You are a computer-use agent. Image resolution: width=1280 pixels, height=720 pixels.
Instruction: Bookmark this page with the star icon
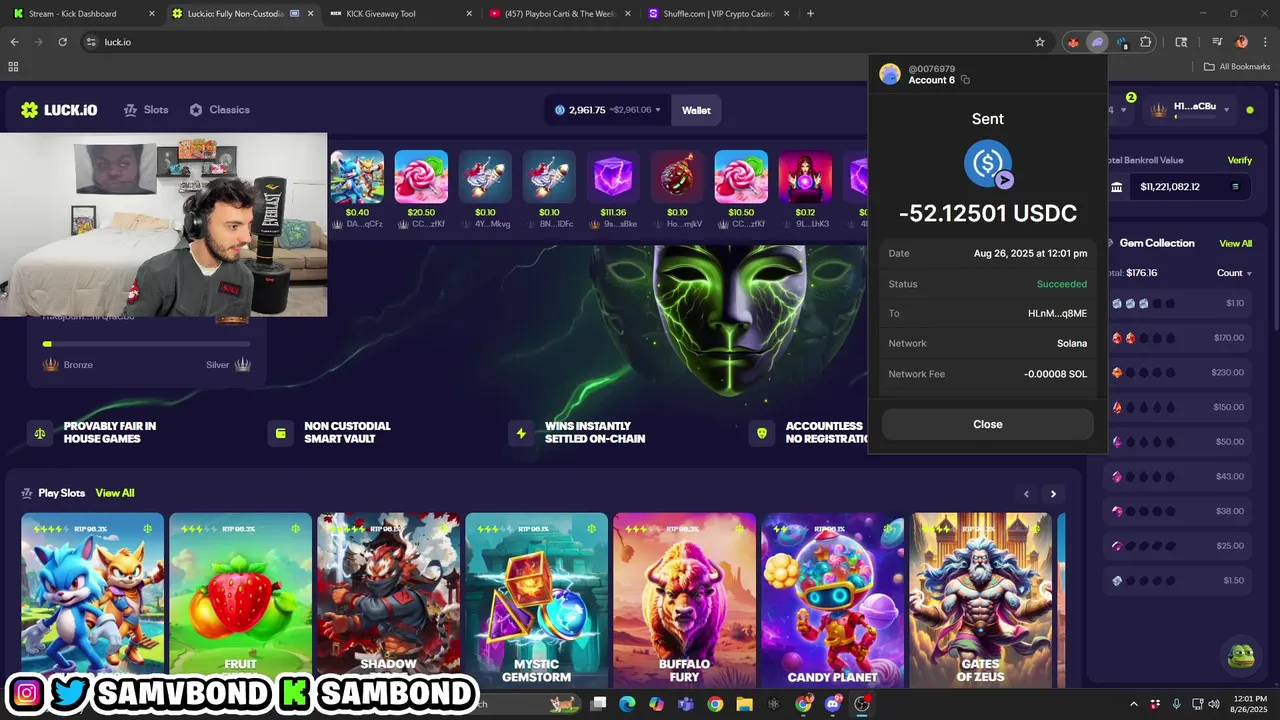coord(1040,42)
